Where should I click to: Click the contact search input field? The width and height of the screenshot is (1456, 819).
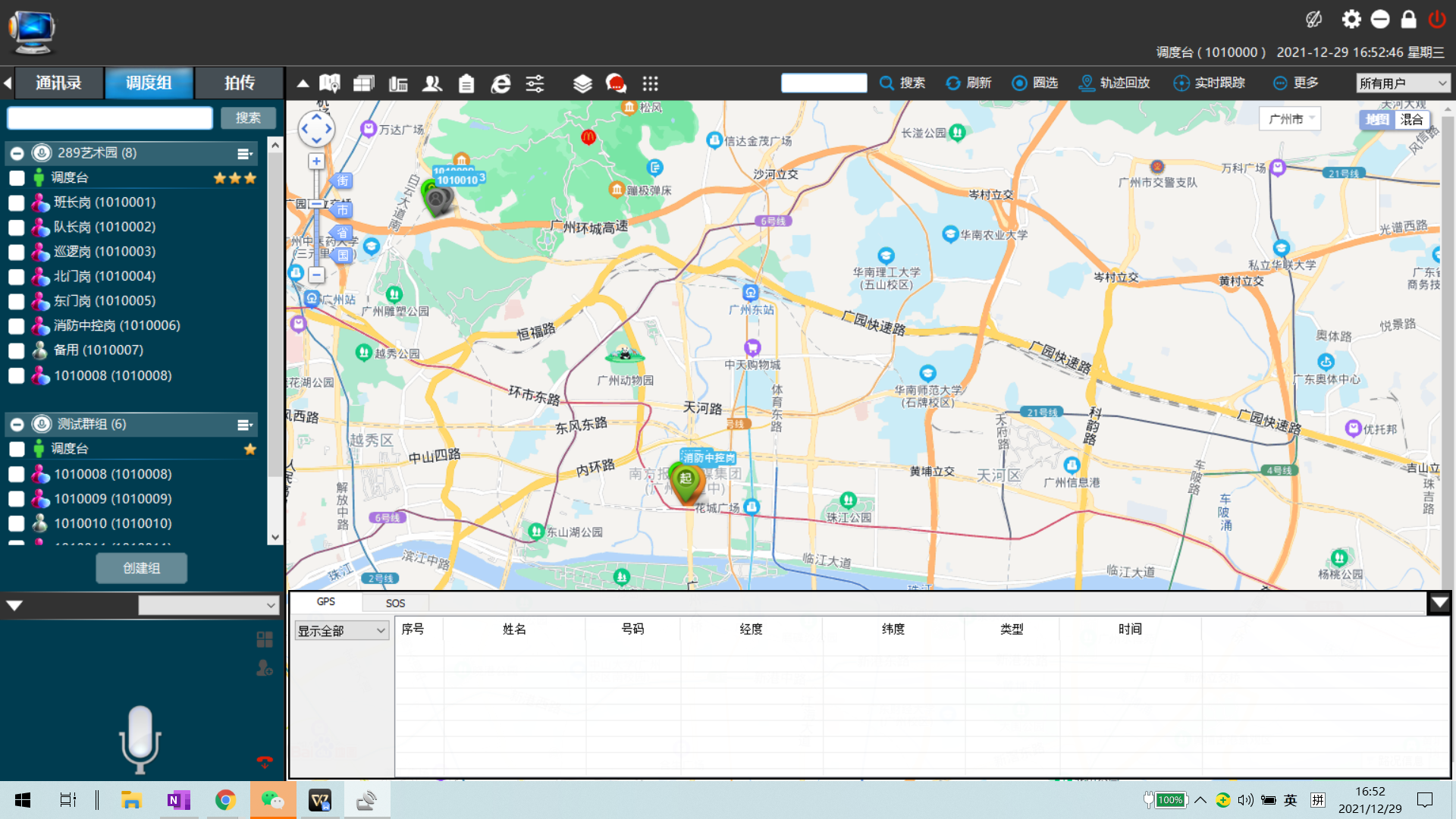[110, 118]
